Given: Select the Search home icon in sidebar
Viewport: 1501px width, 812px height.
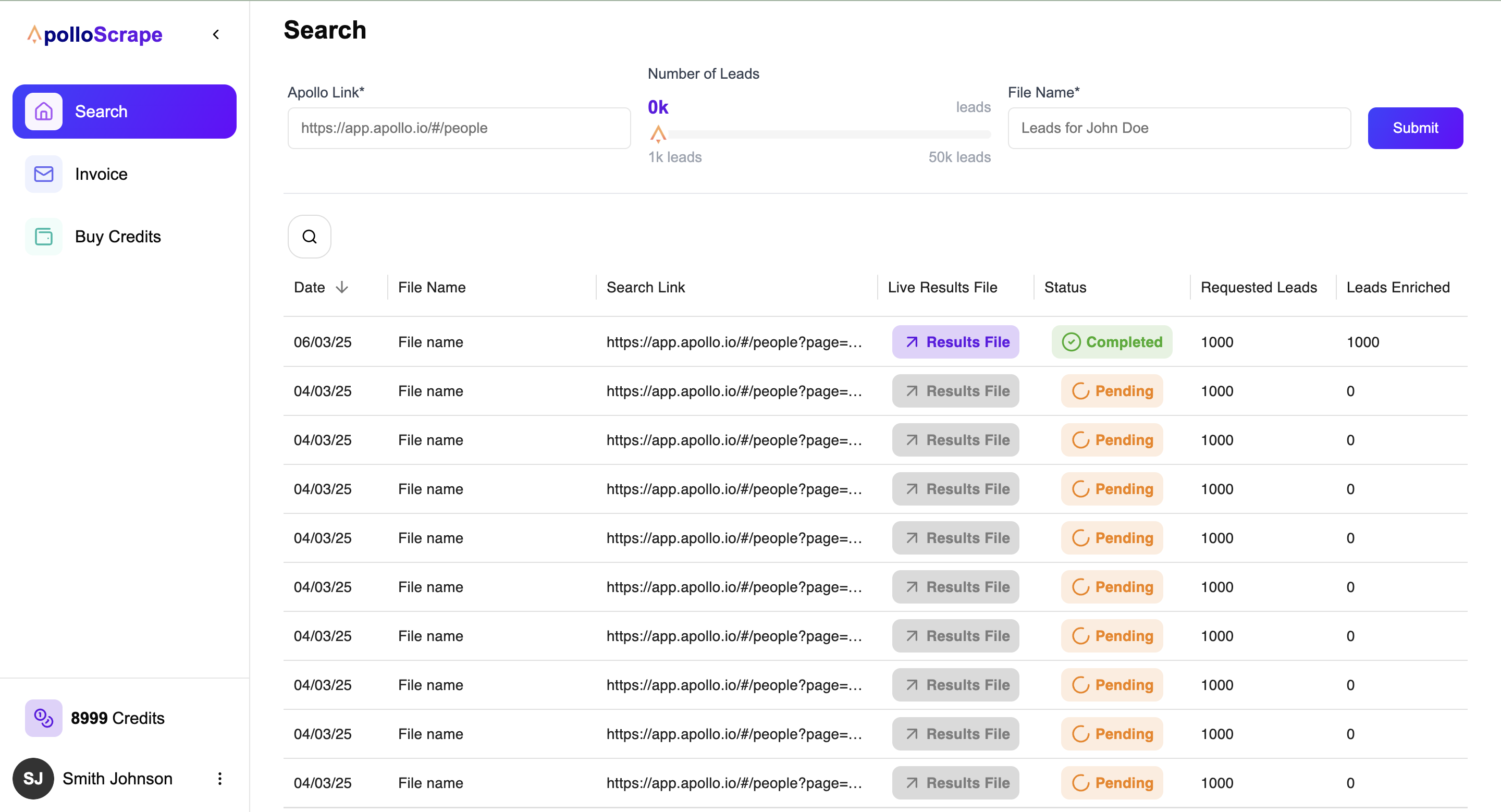Looking at the screenshot, I should click(x=44, y=110).
